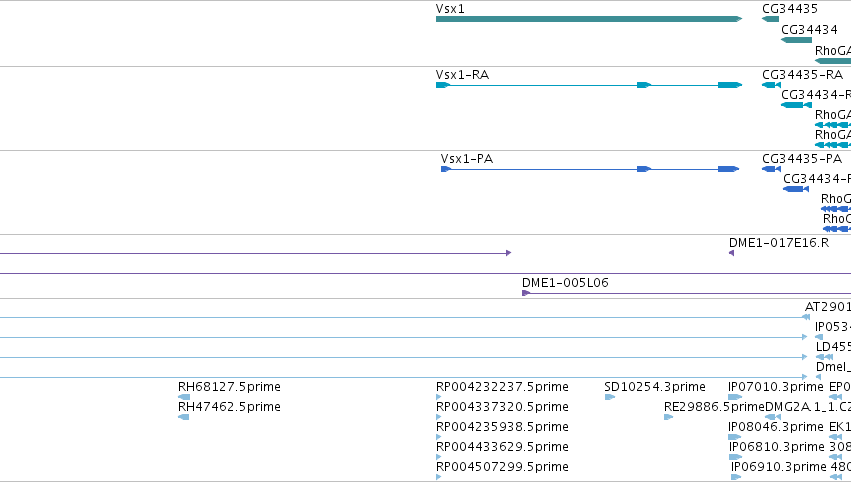The height and width of the screenshot is (482, 851).
Task: Select the IP06810.3prime EST glyph
Action: pos(735,457)
